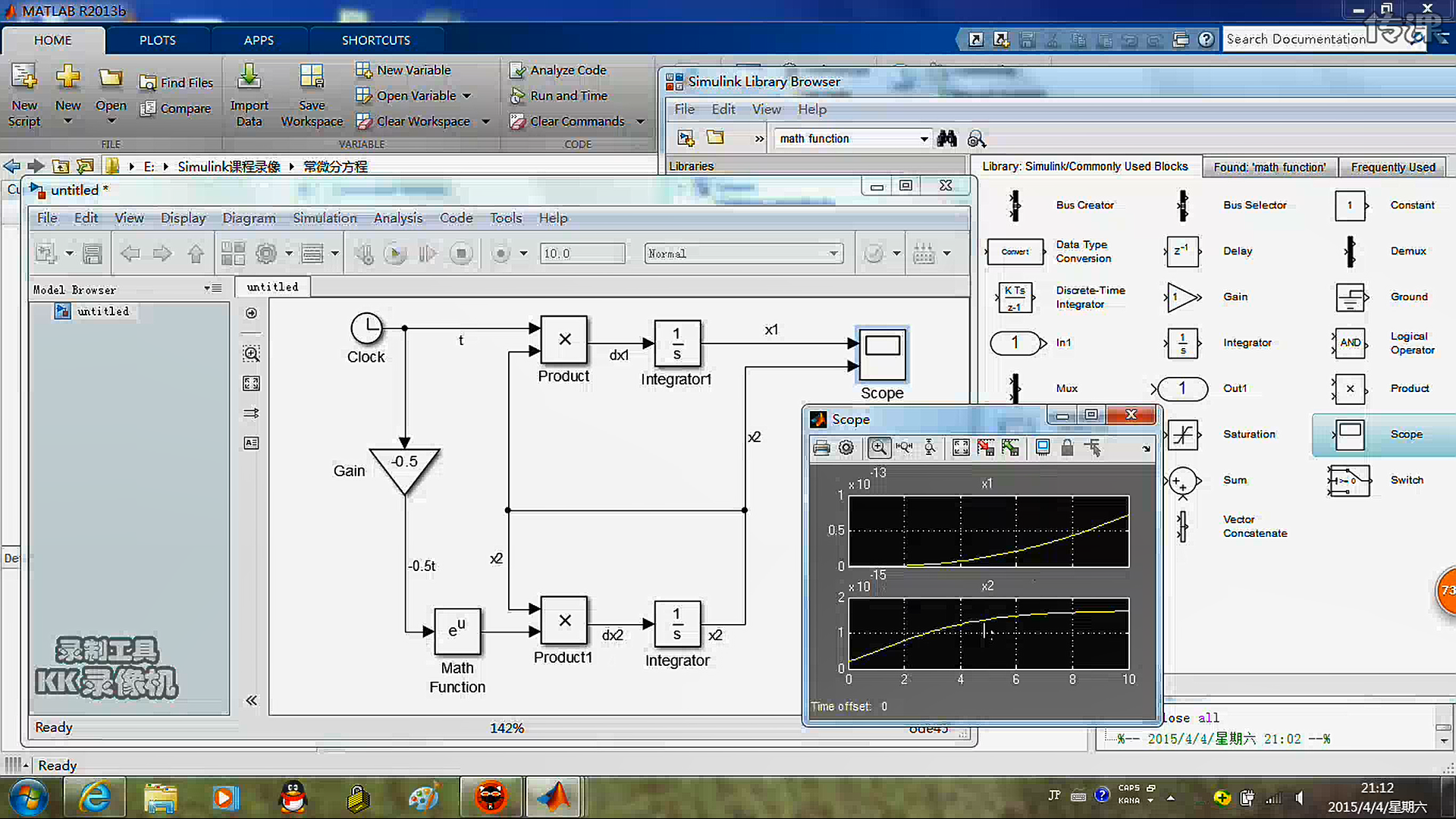
Task: Open the Simulation menu
Action: 325,218
